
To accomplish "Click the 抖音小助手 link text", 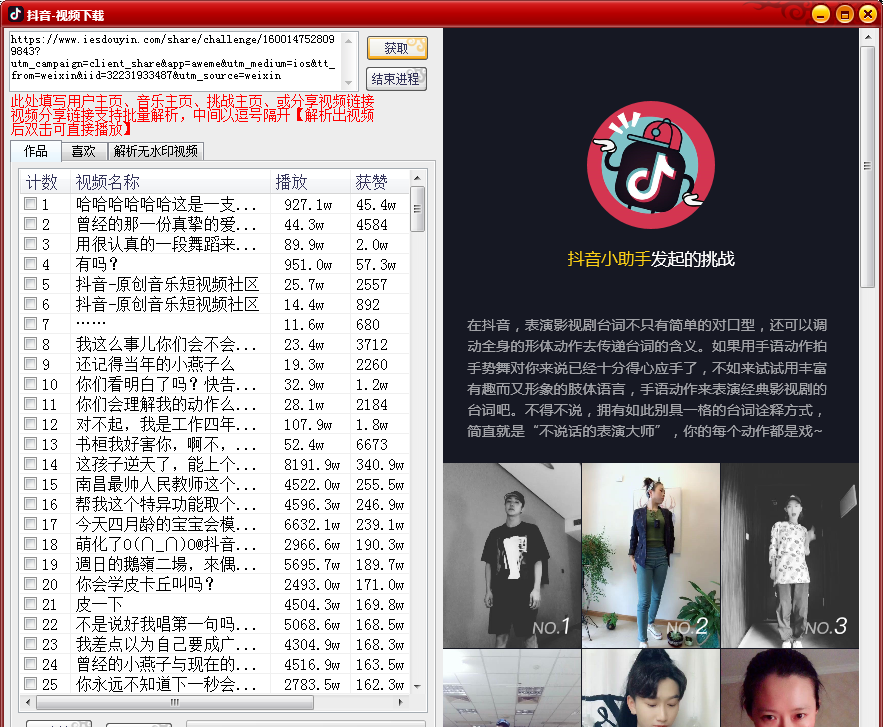I will click(609, 259).
